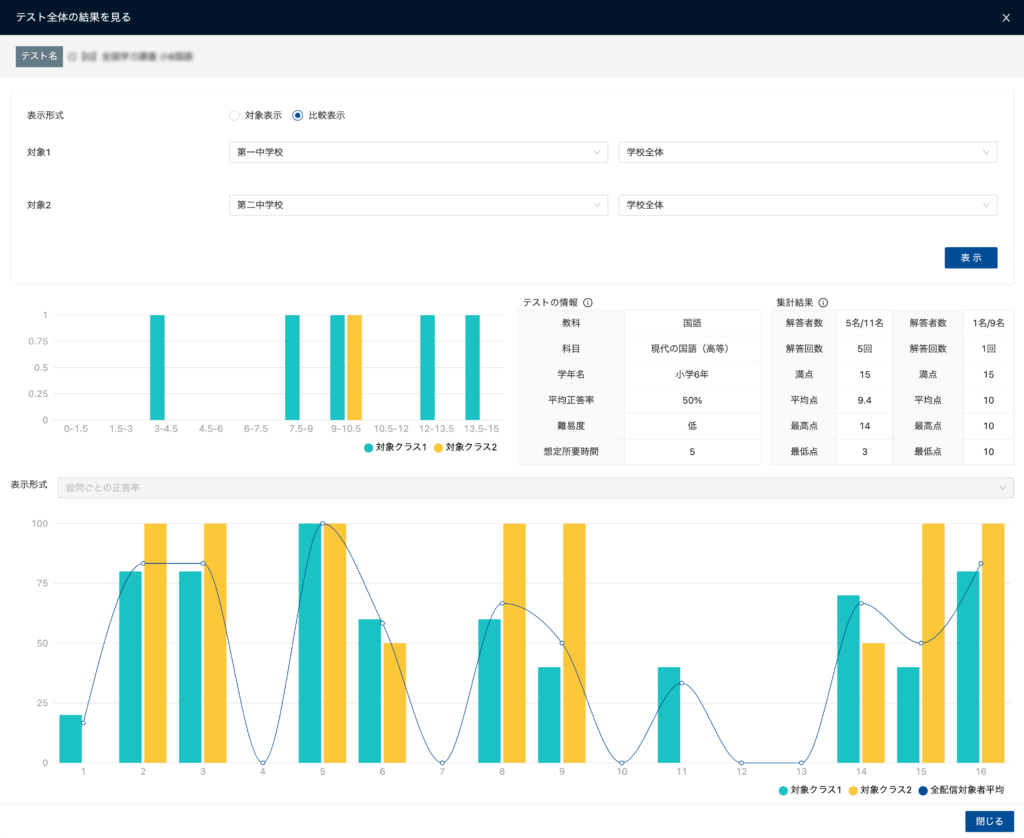Click the yellow histogram bar at 9-10.5
The width and height of the screenshot is (1024, 838).
point(354,367)
